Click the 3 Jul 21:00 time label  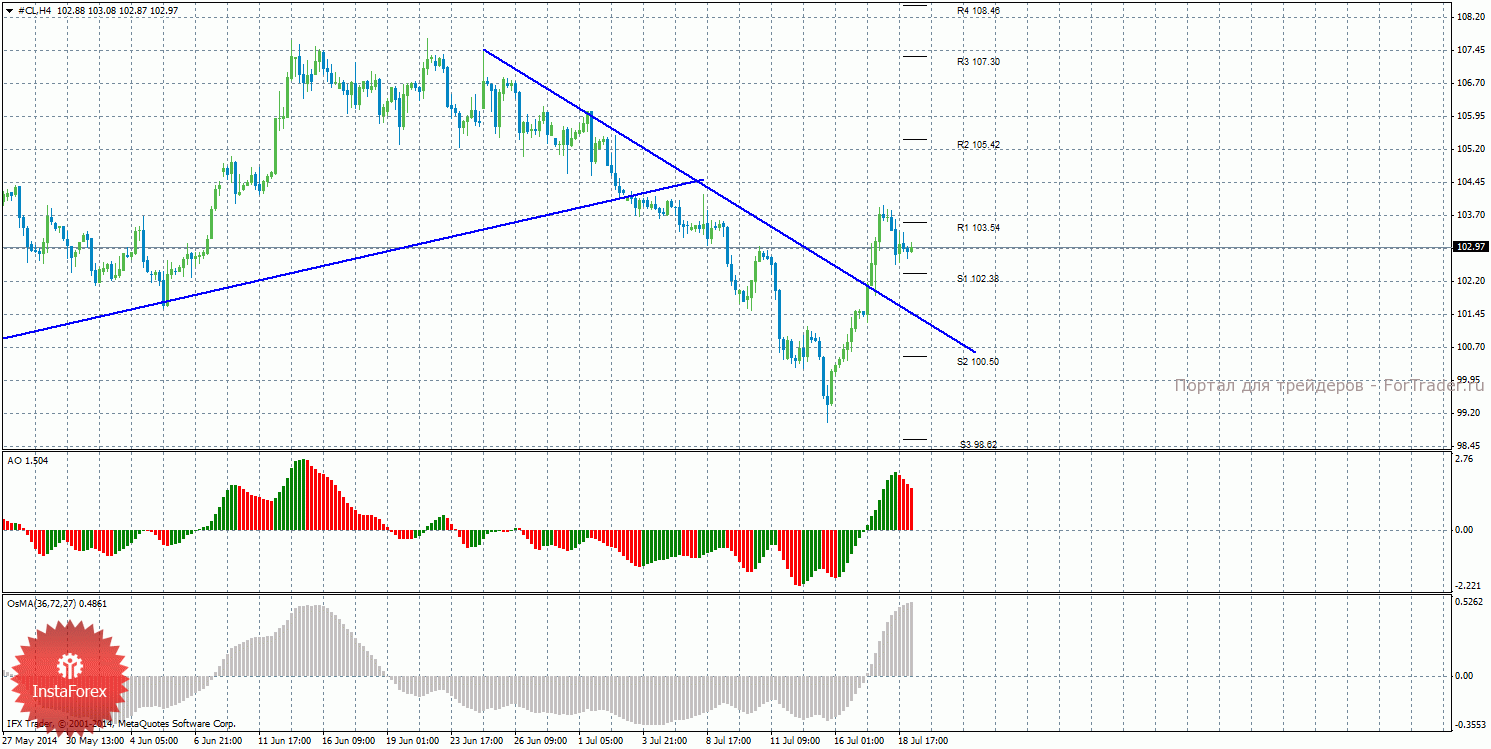(667, 742)
